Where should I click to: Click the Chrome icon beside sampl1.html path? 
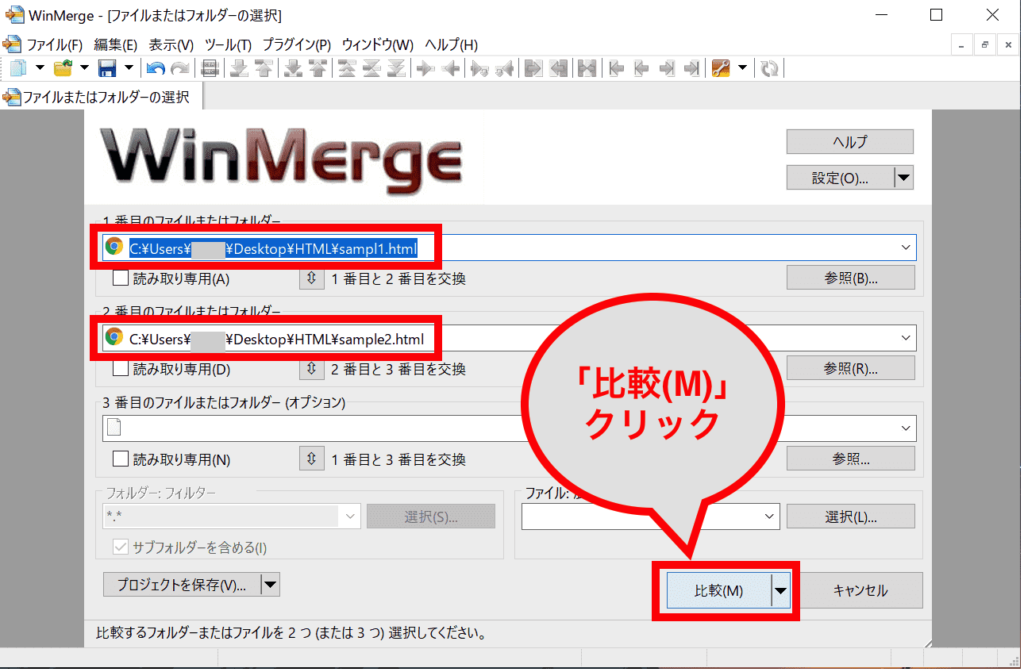114,247
